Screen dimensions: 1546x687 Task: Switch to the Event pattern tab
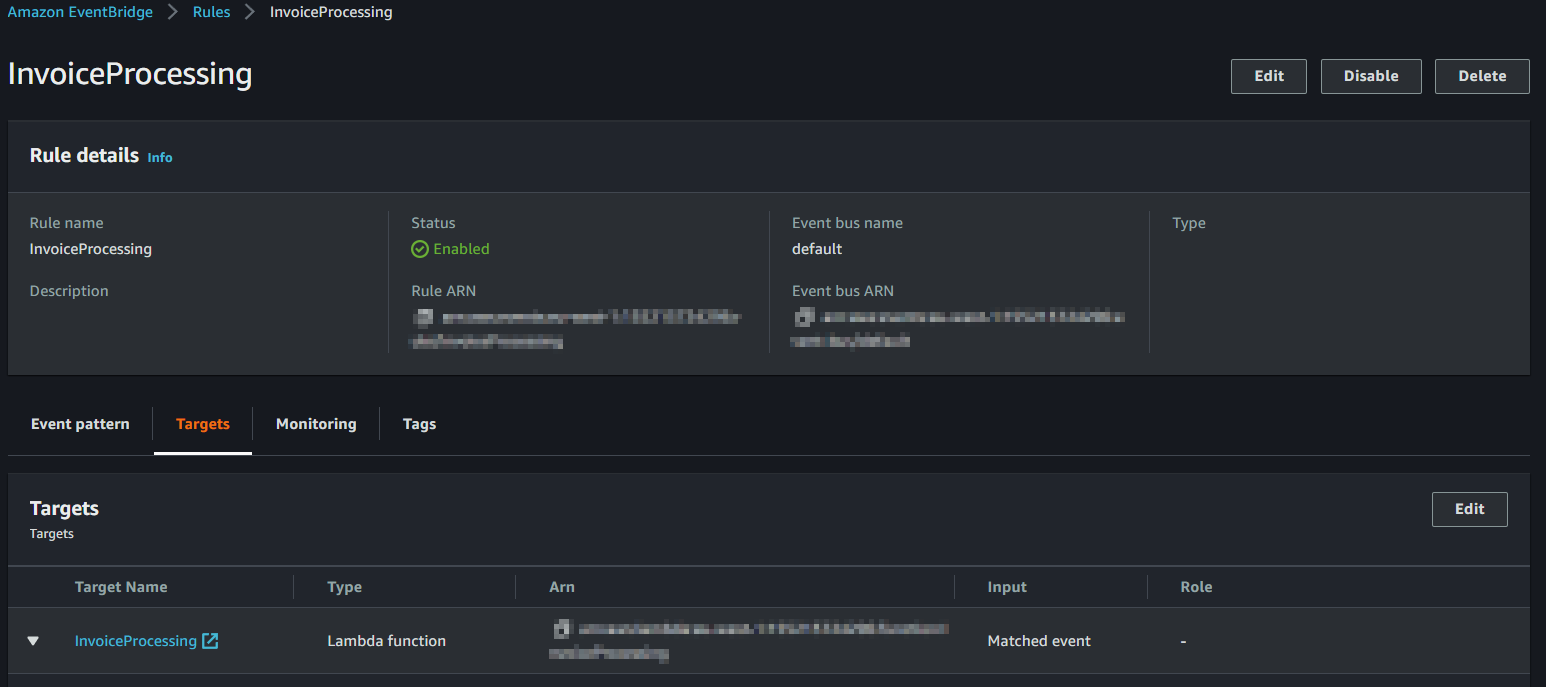tap(80, 424)
